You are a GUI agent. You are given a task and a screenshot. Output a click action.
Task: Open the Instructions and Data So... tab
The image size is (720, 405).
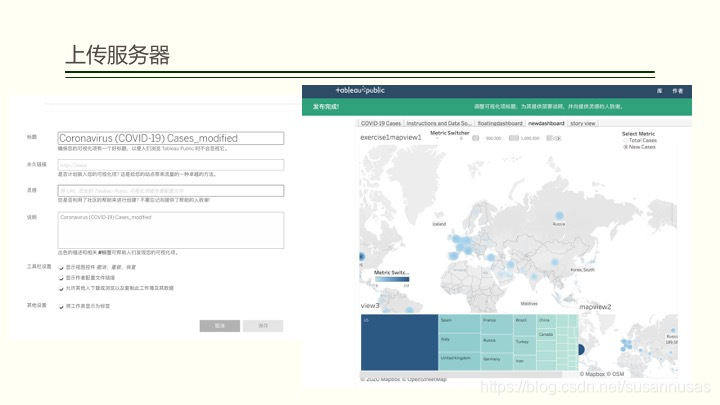(439, 123)
